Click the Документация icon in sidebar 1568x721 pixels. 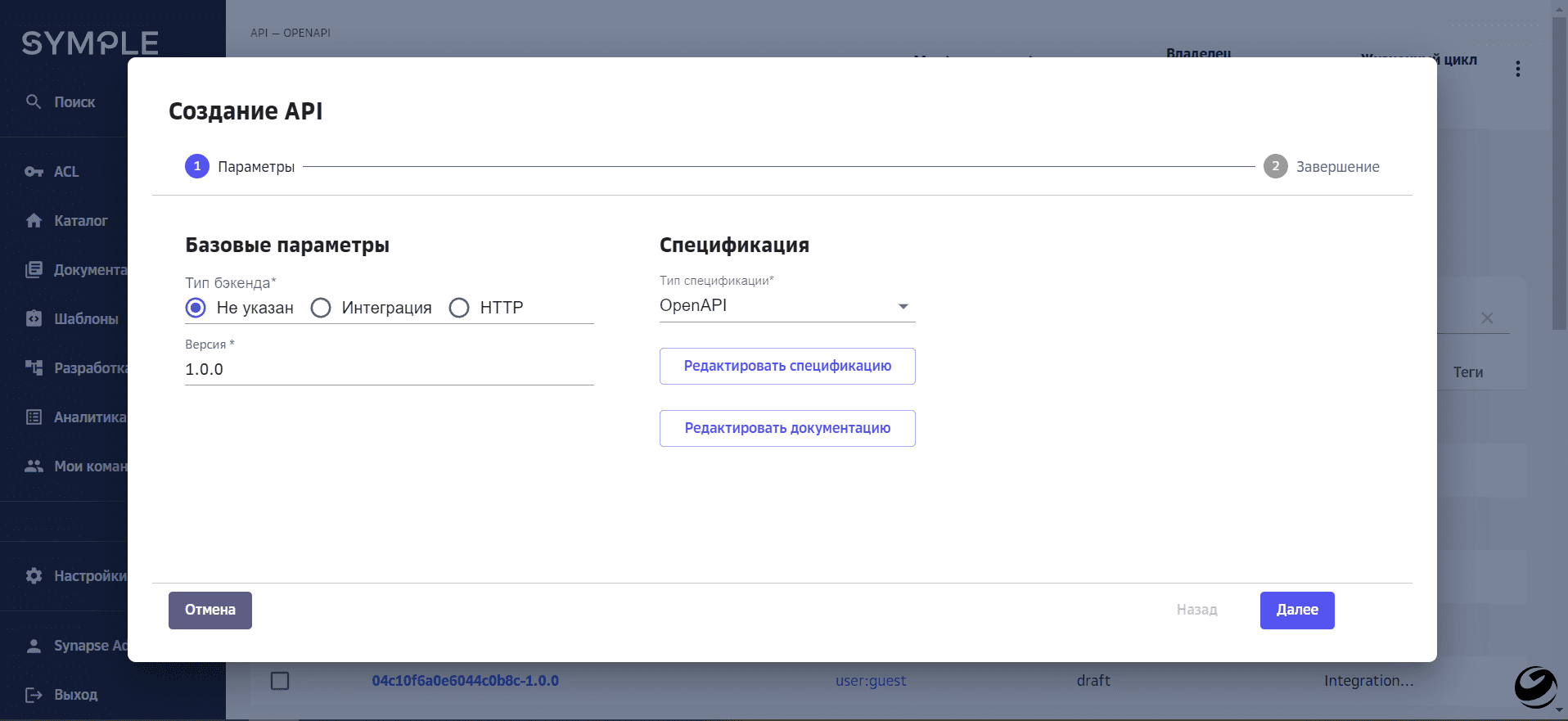[x=34, y=270]
